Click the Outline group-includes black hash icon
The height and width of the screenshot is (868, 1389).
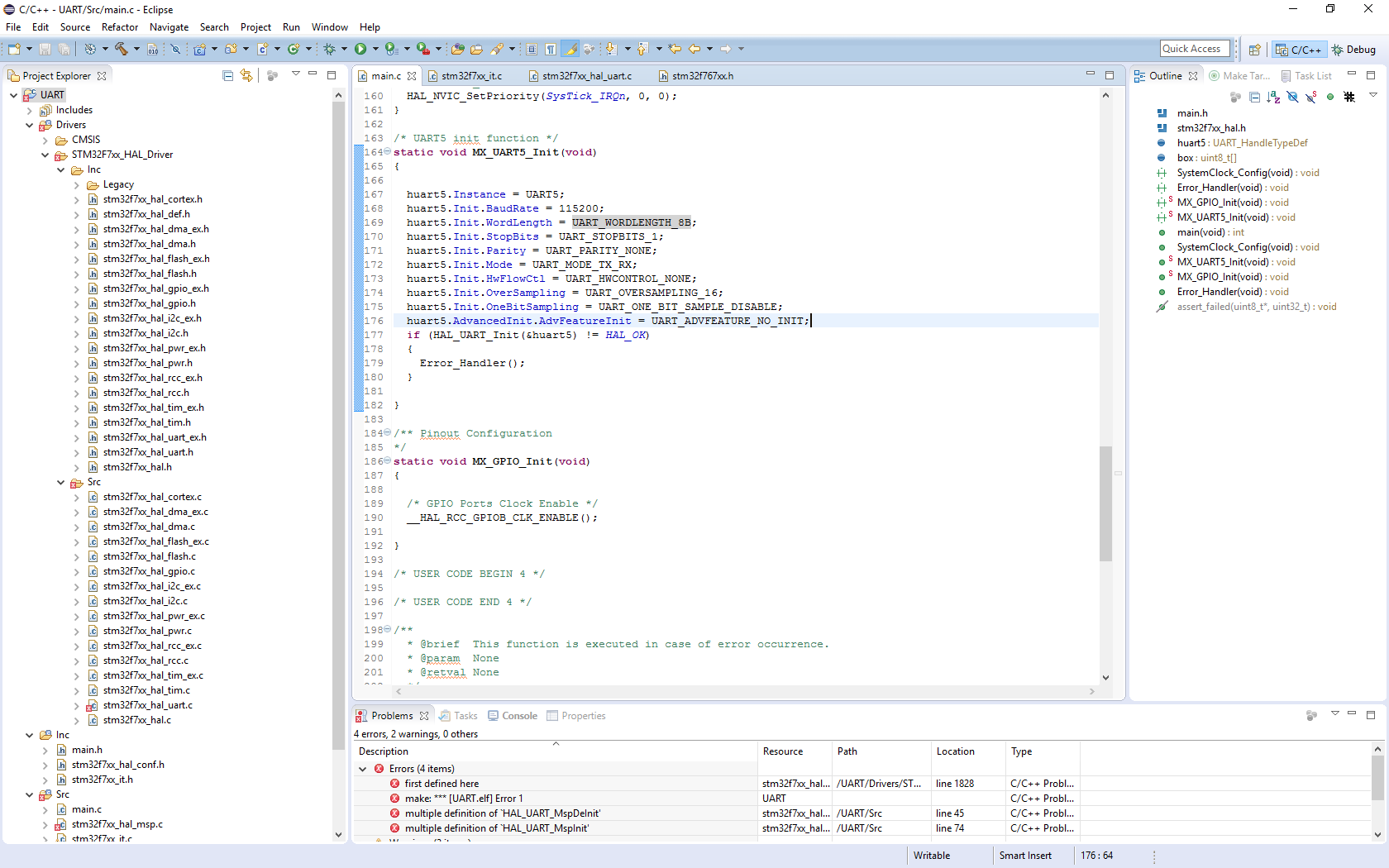[x=1349, y=97]
